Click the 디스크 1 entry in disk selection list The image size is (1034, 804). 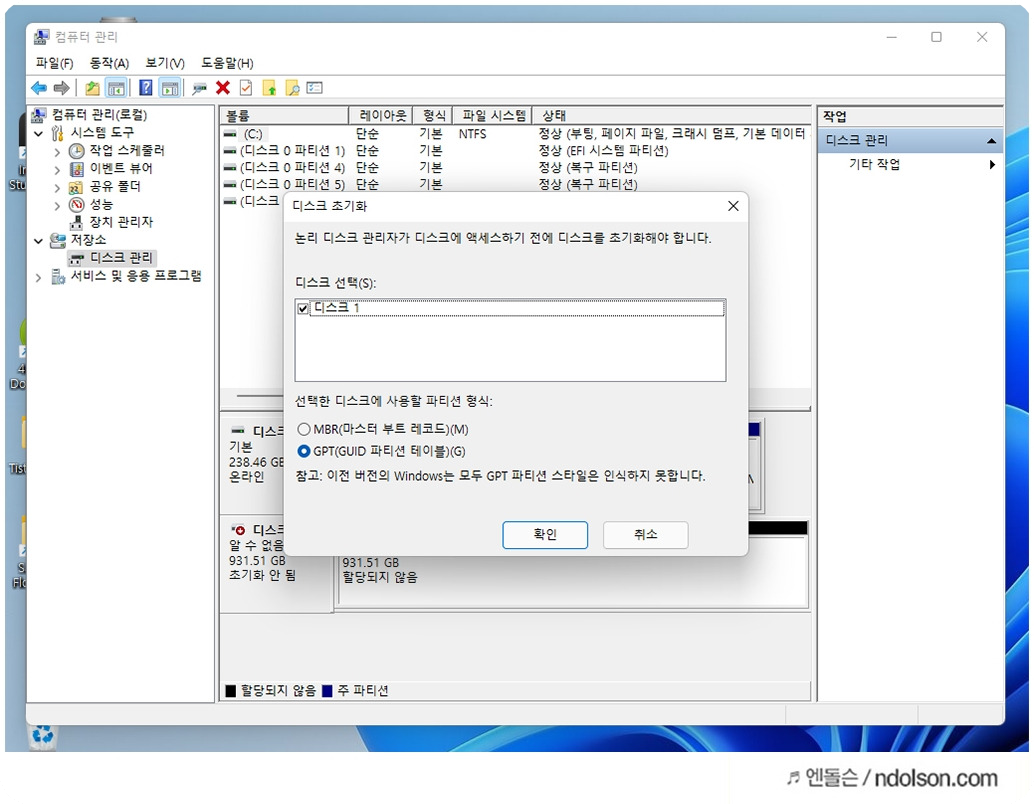(x=517, y=308)
